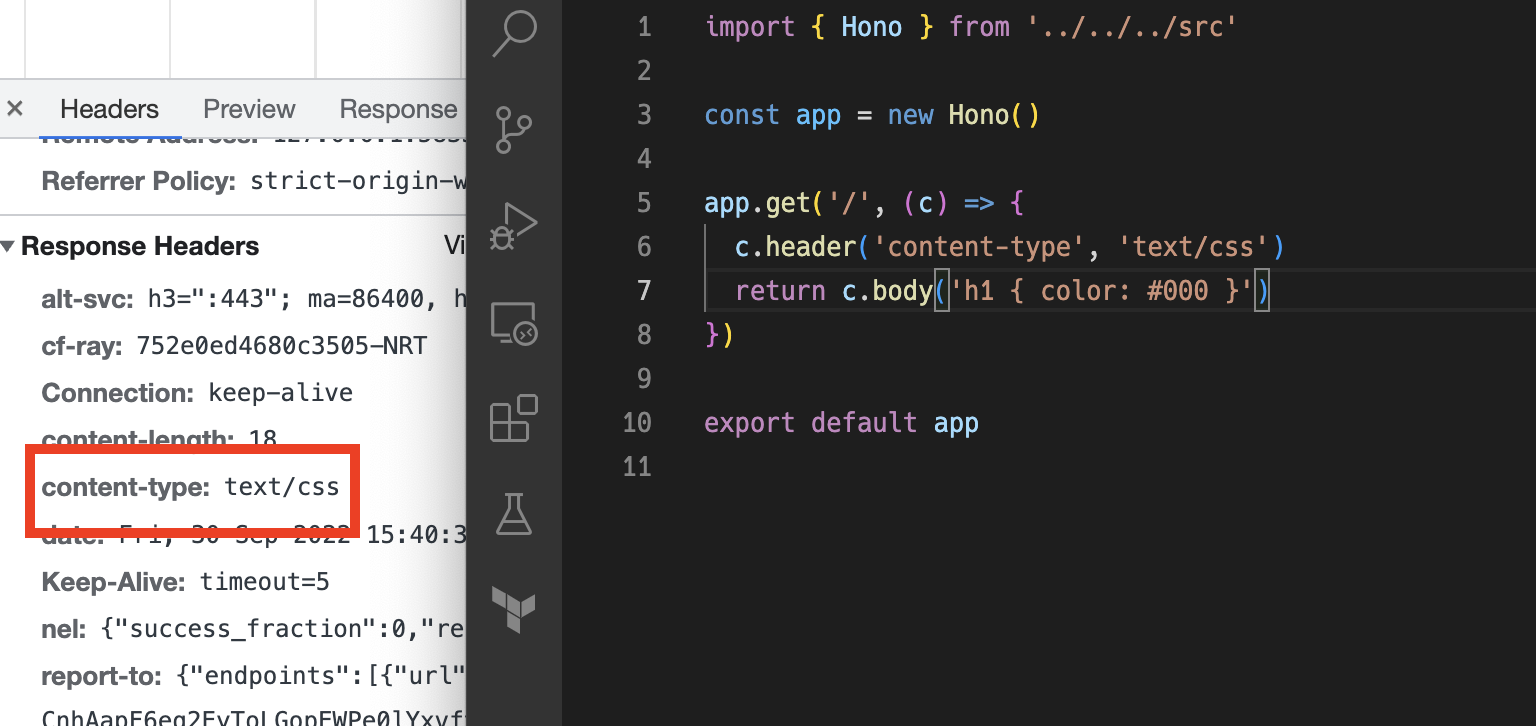Click the alt-svc header row

coord(253,298)
